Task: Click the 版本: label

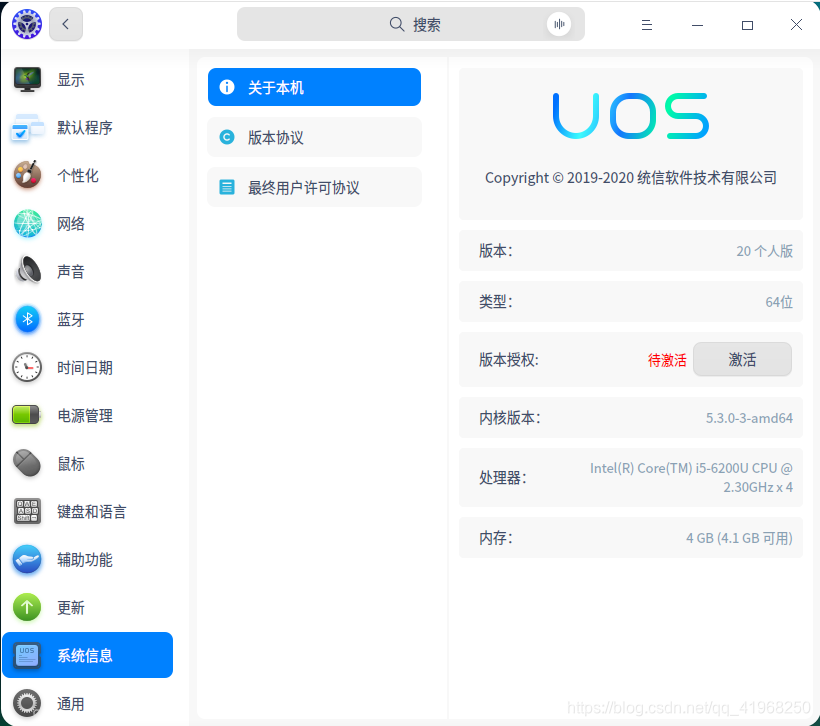Action: (496, 251)
